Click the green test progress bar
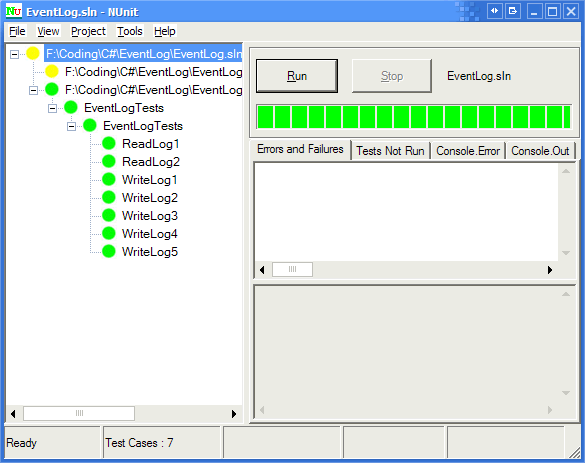 tap(414, 117)
